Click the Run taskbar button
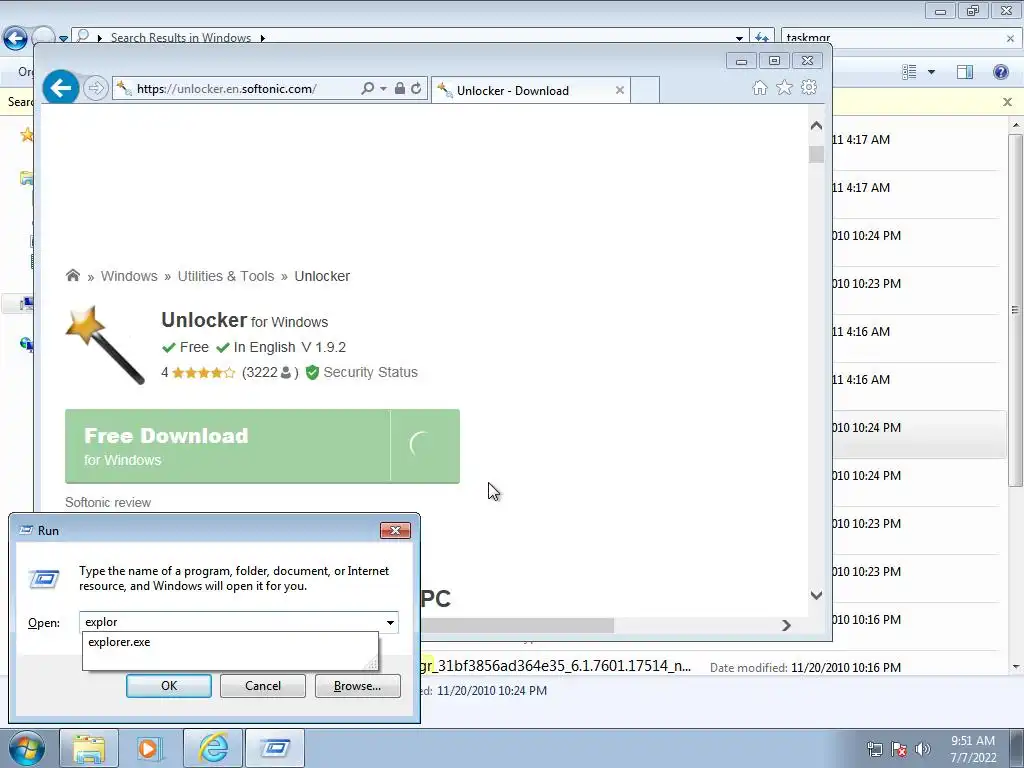 pos(275,748)
